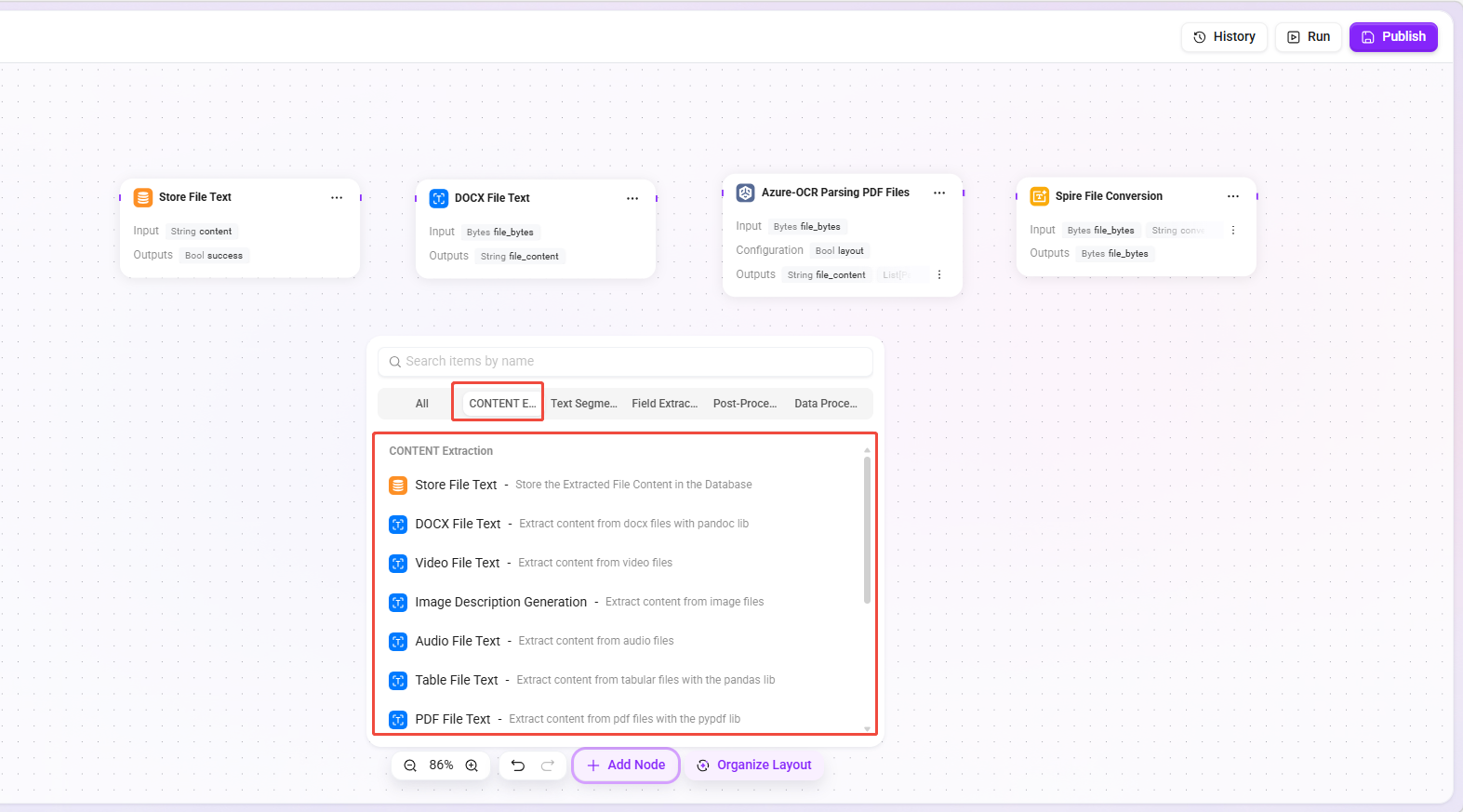Click Image Description Generation list icon

[x=398, y=603]
